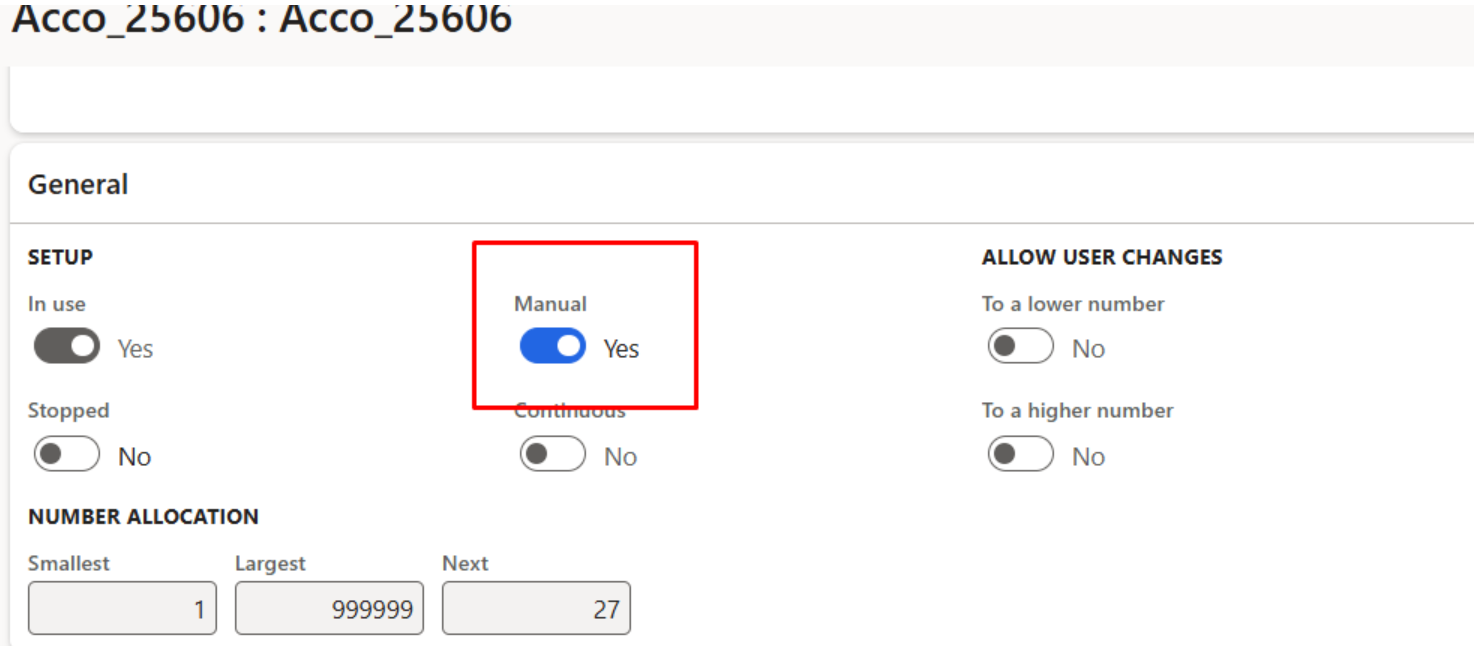Image resolution: width=1479 pixels, height=646 pixels.
Task: Toggle the In use switch
Action: [67, 347]
